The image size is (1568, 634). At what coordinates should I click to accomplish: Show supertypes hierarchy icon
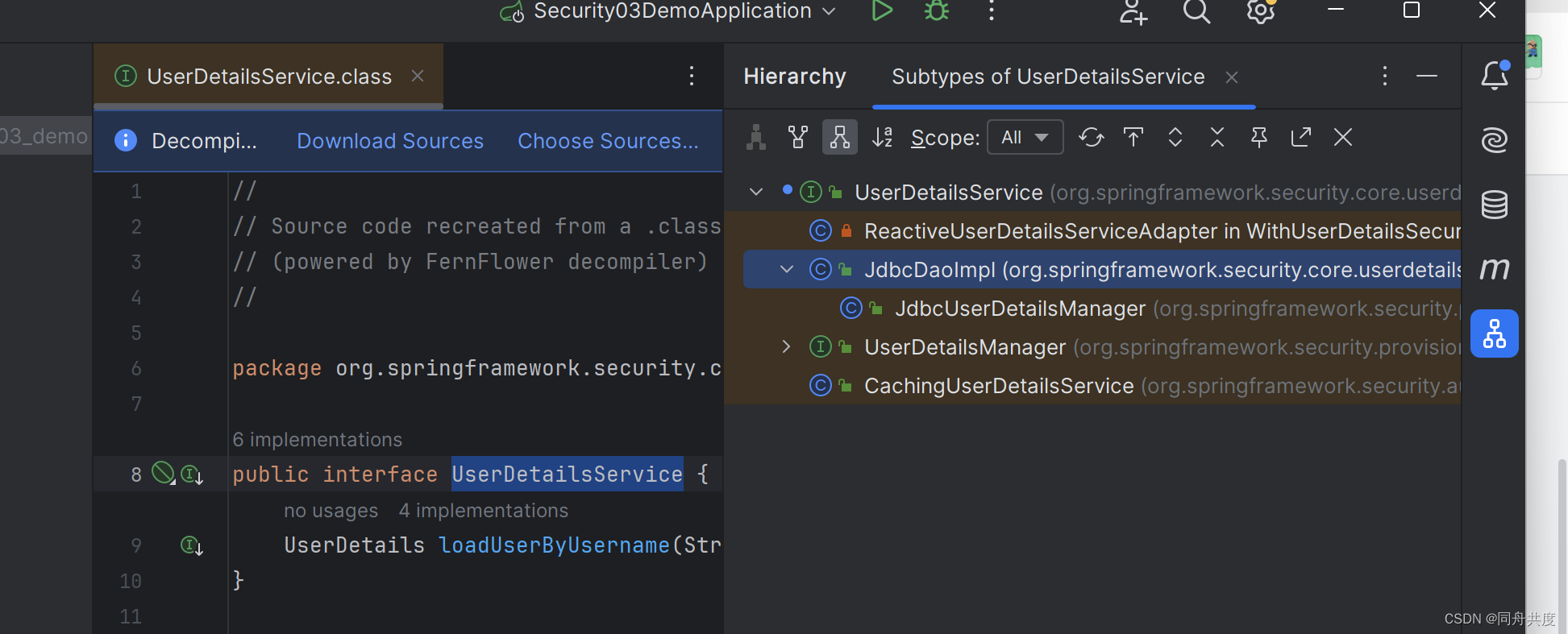[798, 138]
